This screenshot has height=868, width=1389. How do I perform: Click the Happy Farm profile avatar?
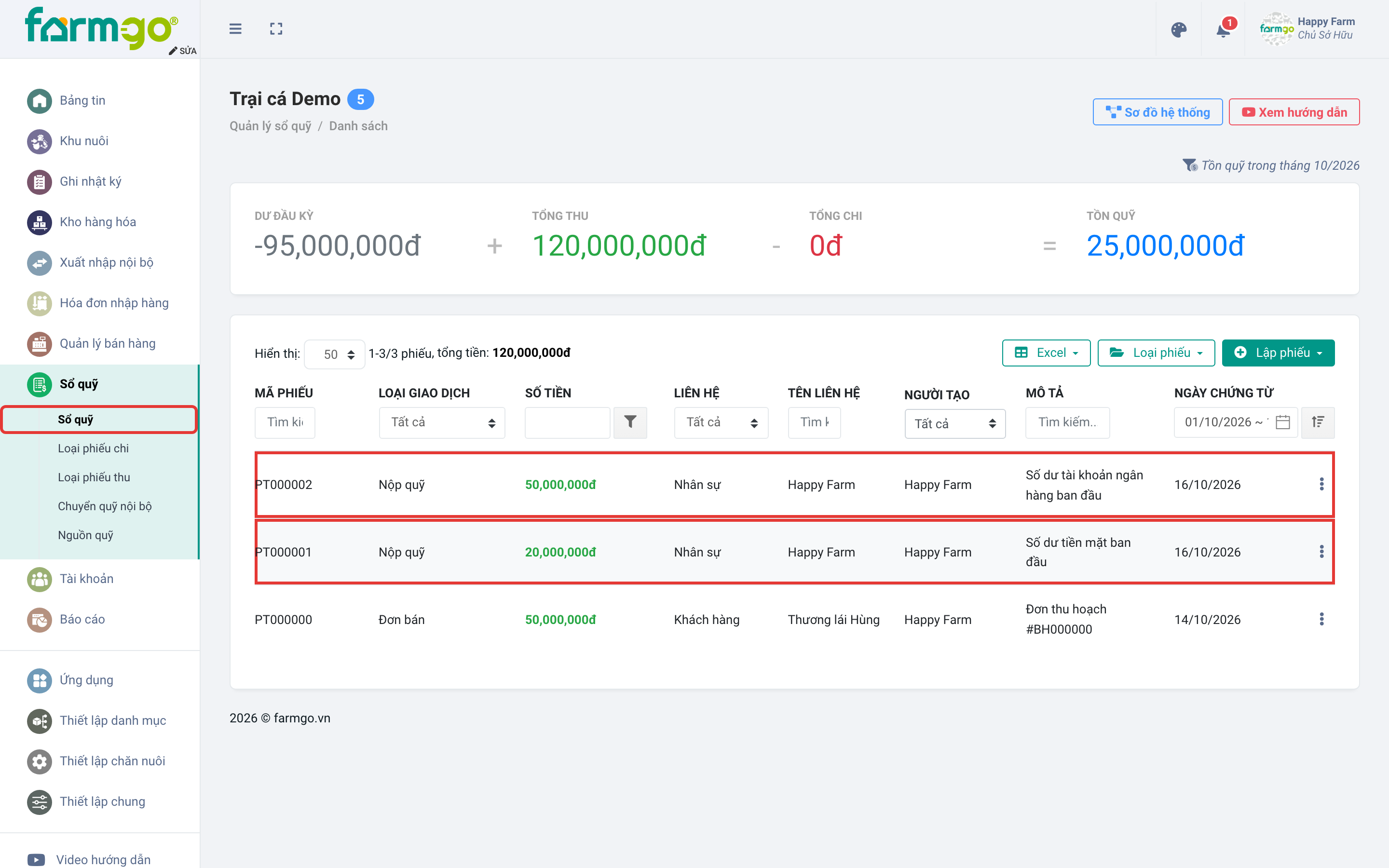click(x=1277, y=29)
